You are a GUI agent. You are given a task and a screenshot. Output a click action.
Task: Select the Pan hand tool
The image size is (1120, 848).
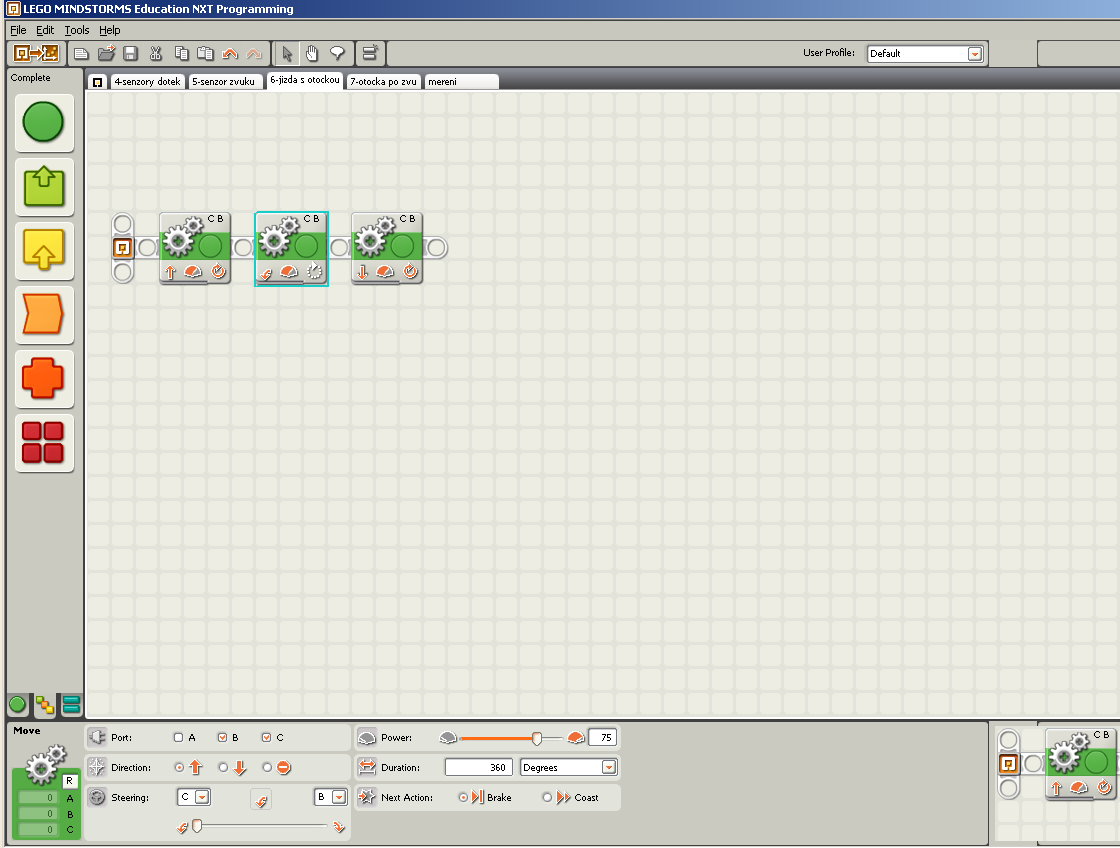click(312, 54)
